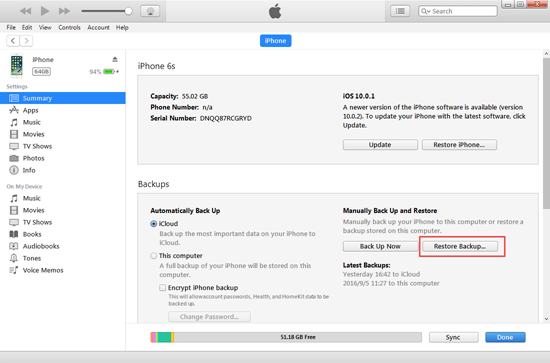The width and height of the screenshot is (550, 363).
Task: Click the Info circle icon
Action: pyautogui.click(x=14, y=170)
